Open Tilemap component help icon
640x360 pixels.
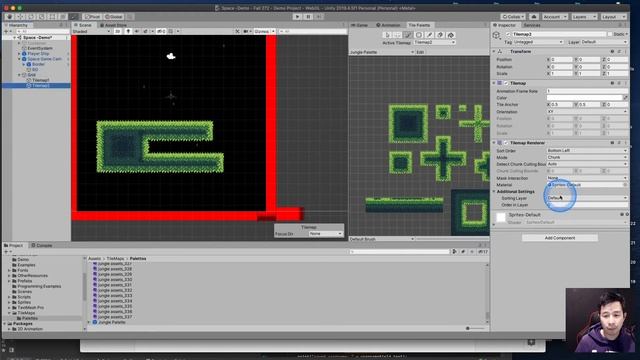612,83
